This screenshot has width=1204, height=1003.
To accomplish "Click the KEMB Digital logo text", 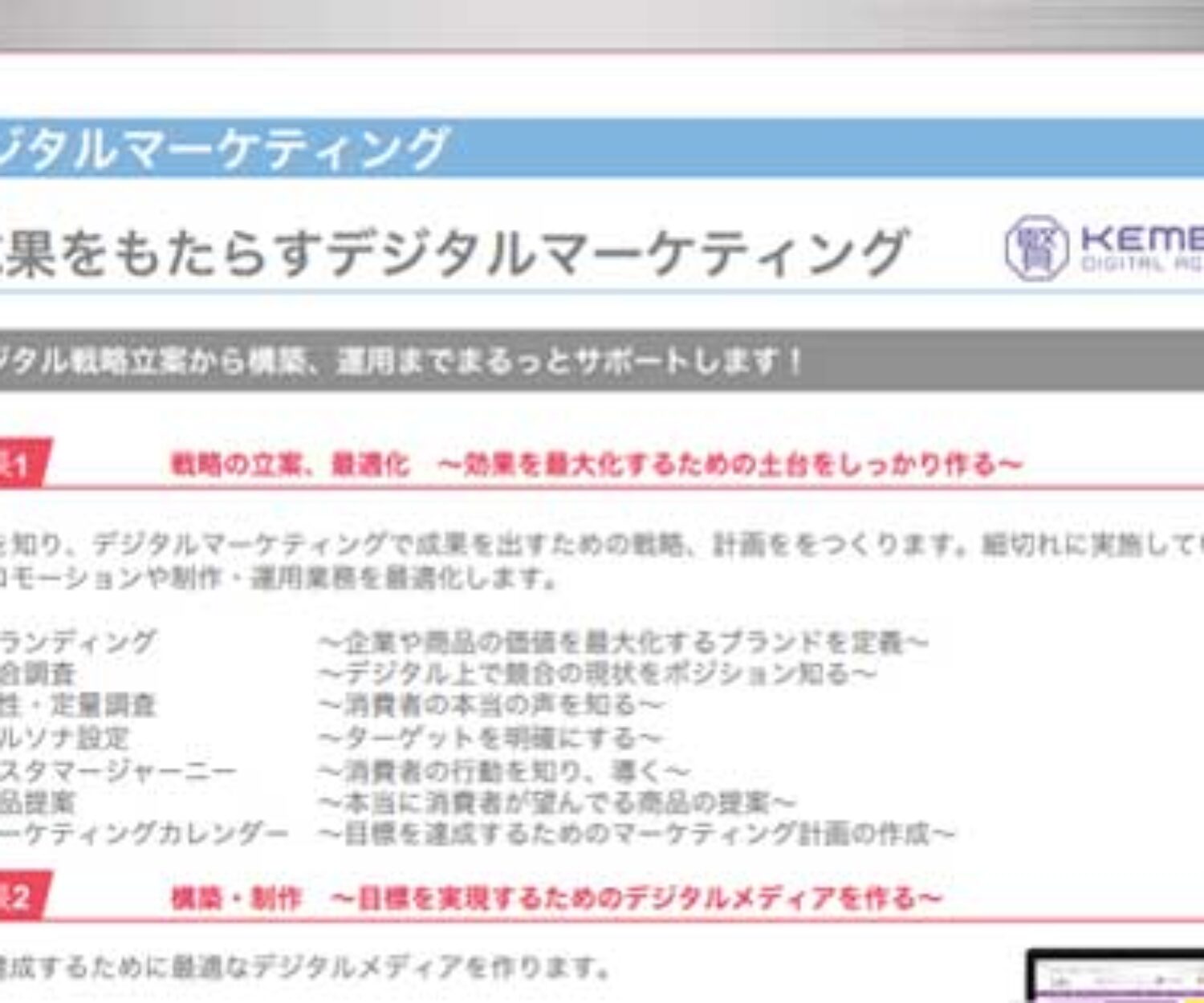I will point(1141,247).
